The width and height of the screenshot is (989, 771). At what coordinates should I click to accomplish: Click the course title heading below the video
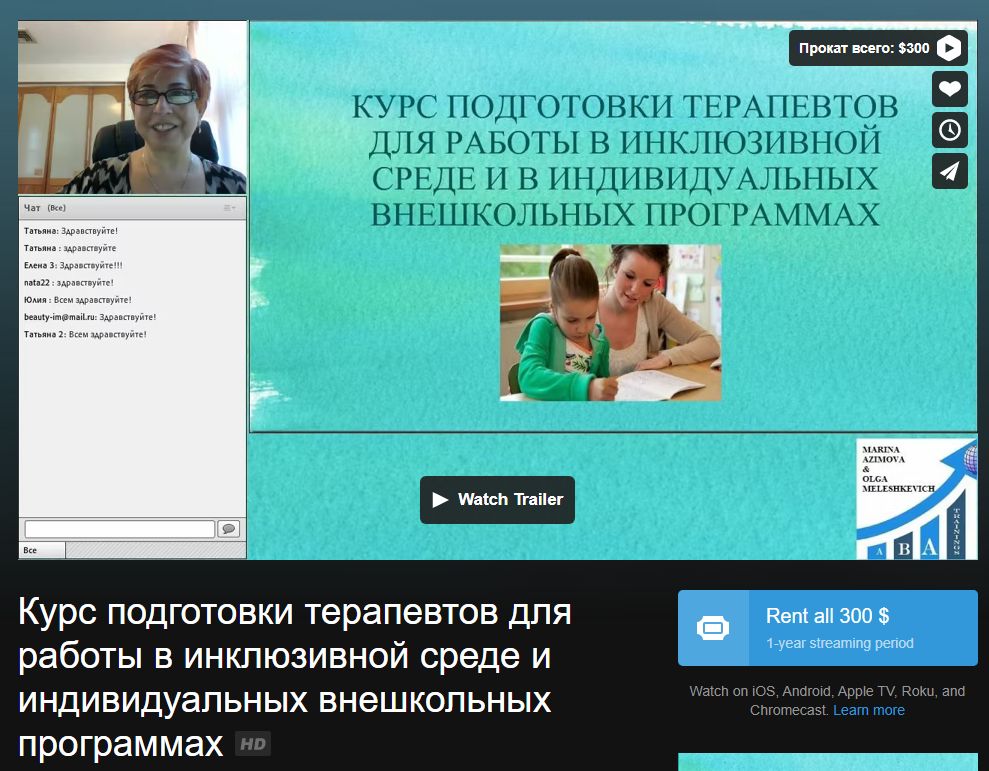tap(294, 678)
